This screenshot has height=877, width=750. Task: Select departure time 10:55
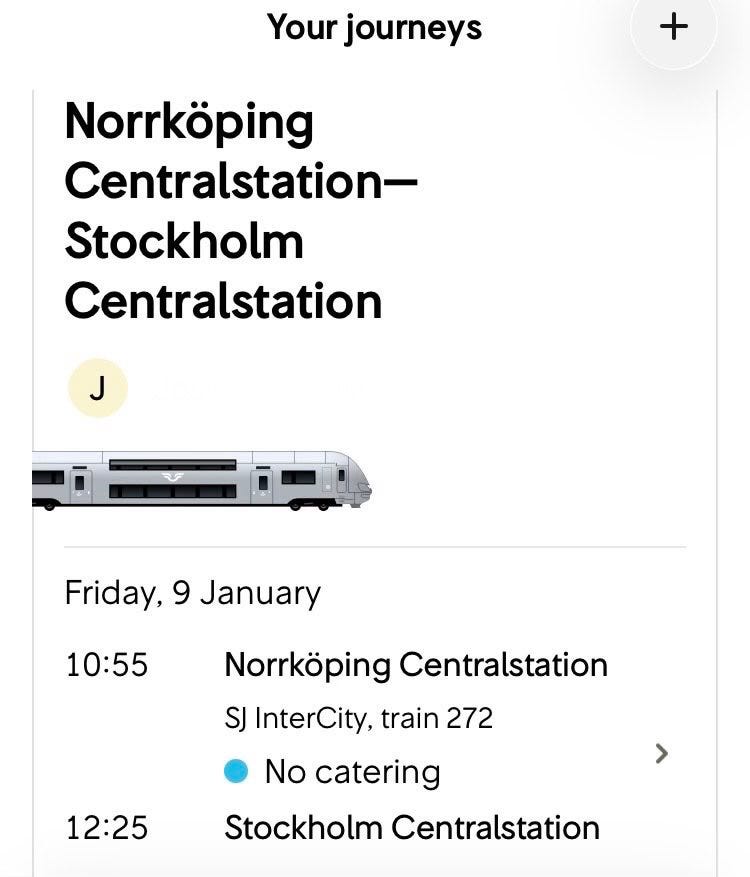coord(106,665)
